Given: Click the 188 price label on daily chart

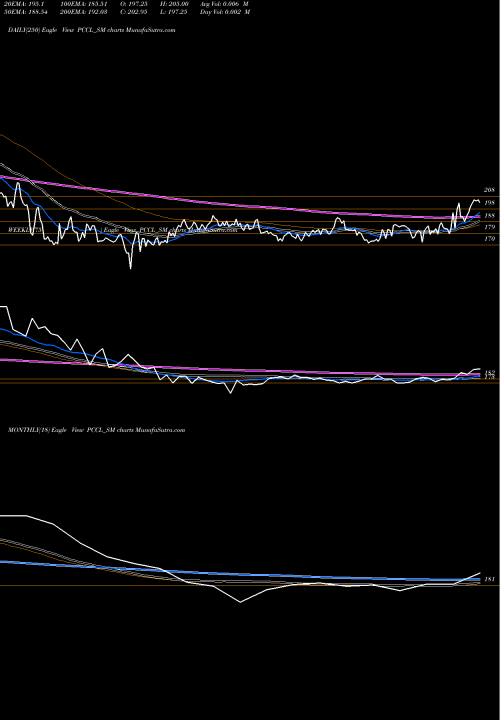Looking at the screenshot, I should tap(489, 215).
